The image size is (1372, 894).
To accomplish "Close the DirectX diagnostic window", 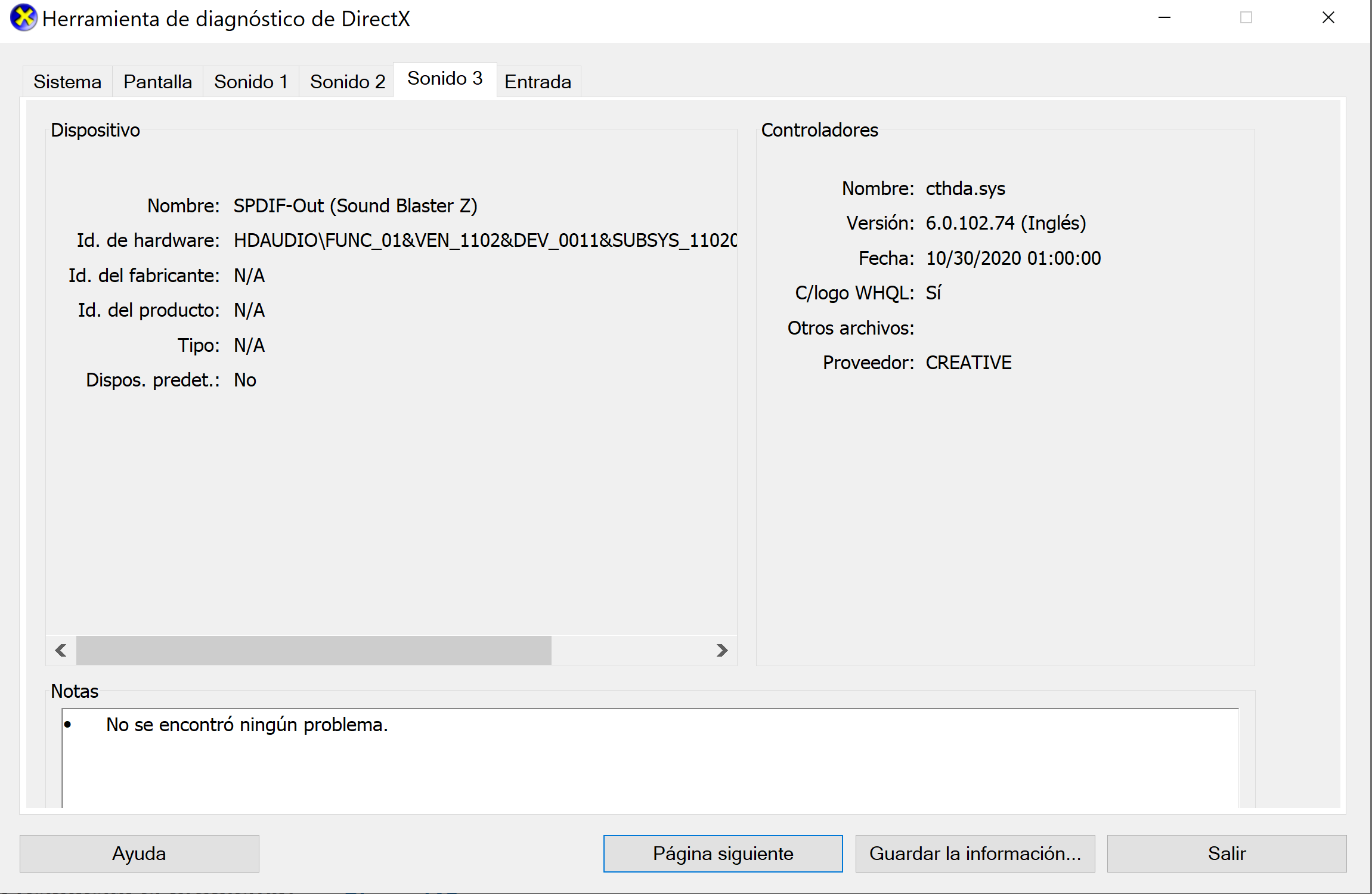I will [x=1328, y=18].
